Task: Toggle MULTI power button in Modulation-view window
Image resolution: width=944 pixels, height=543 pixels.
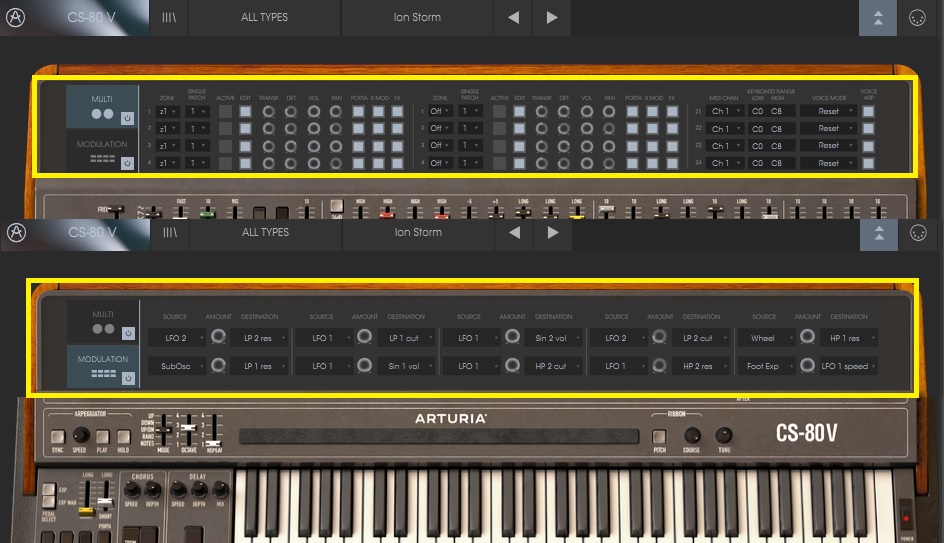Action: click(128, 333)
